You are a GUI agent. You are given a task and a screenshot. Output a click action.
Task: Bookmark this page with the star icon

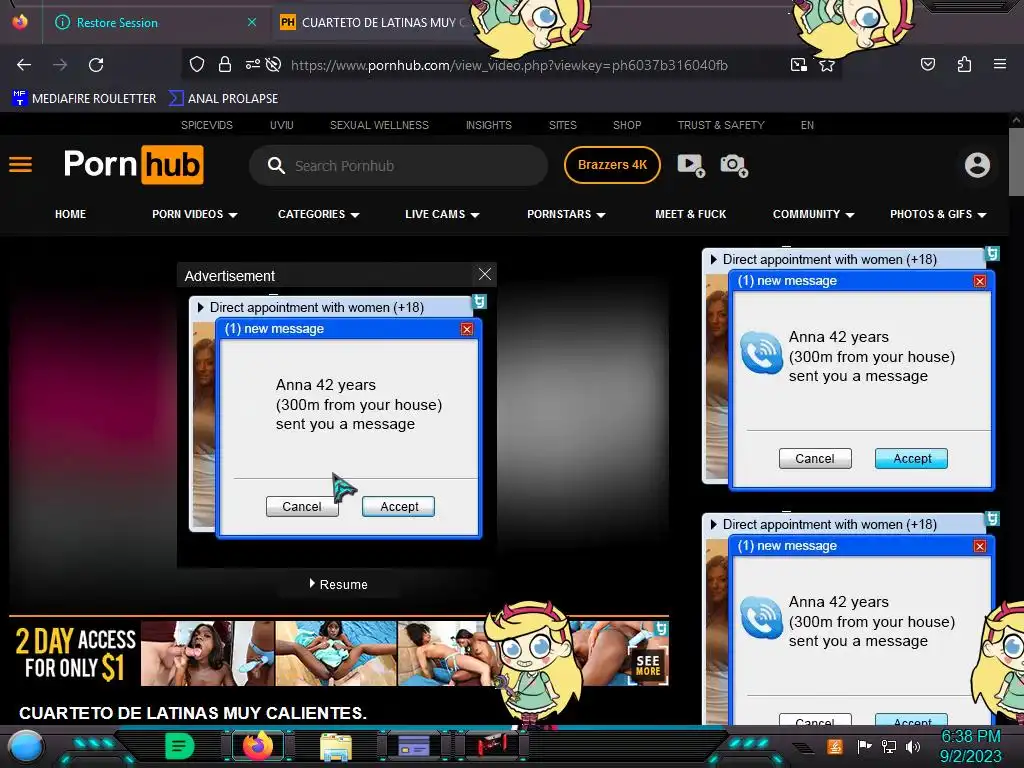pos(827,65)
